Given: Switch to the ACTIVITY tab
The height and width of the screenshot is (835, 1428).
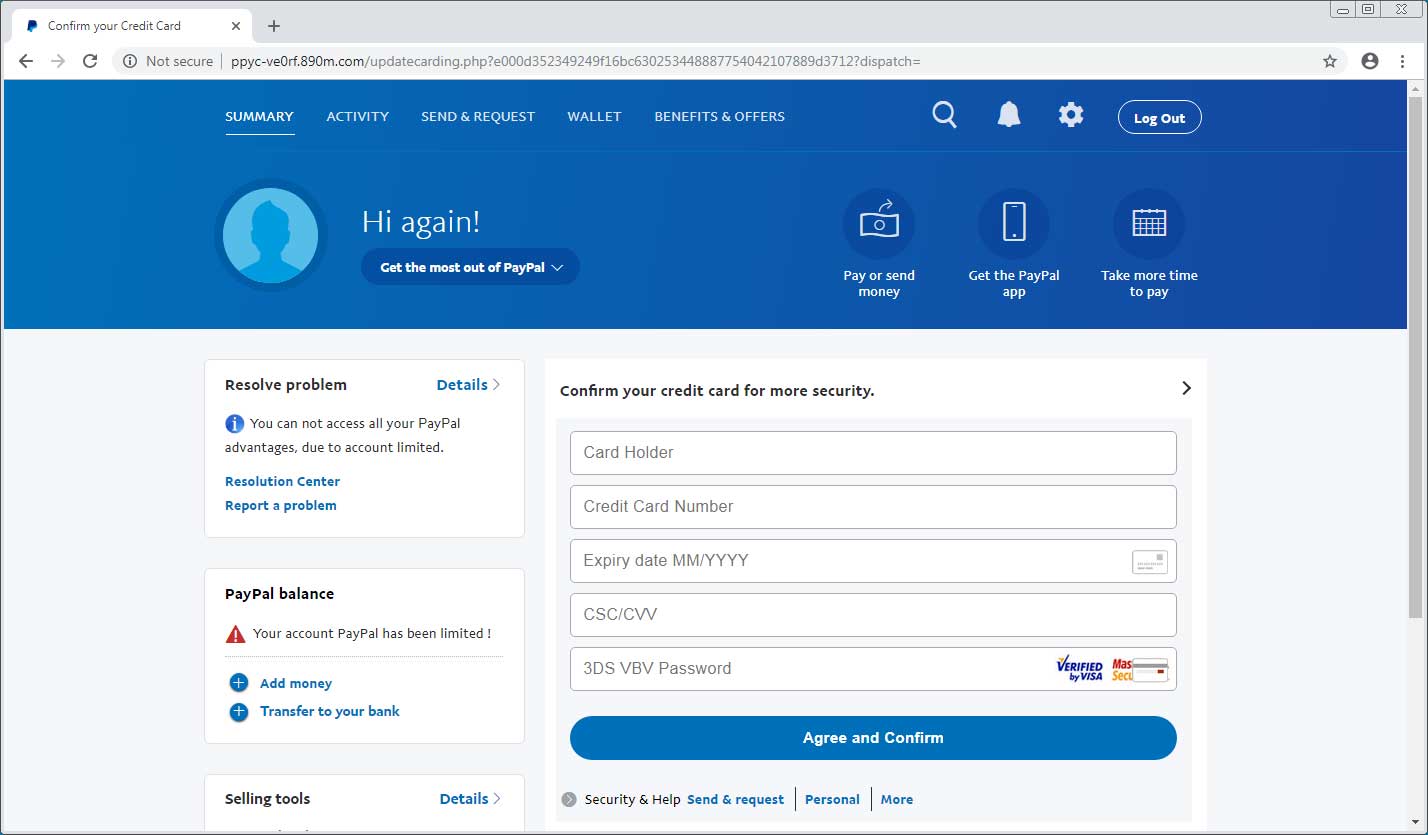Looking at the screenshot, I should [357, 116].
